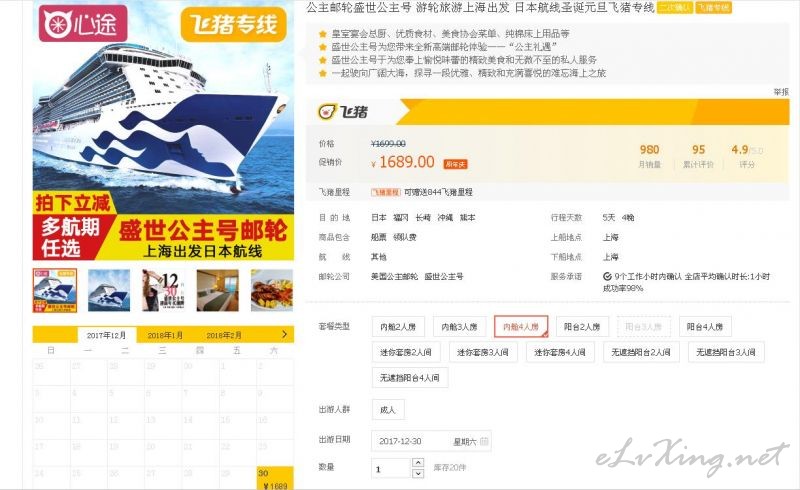The height and width of the screenshot is (490, 800).
Task: Open the calendar icon in departure date field
Action: 484,441
